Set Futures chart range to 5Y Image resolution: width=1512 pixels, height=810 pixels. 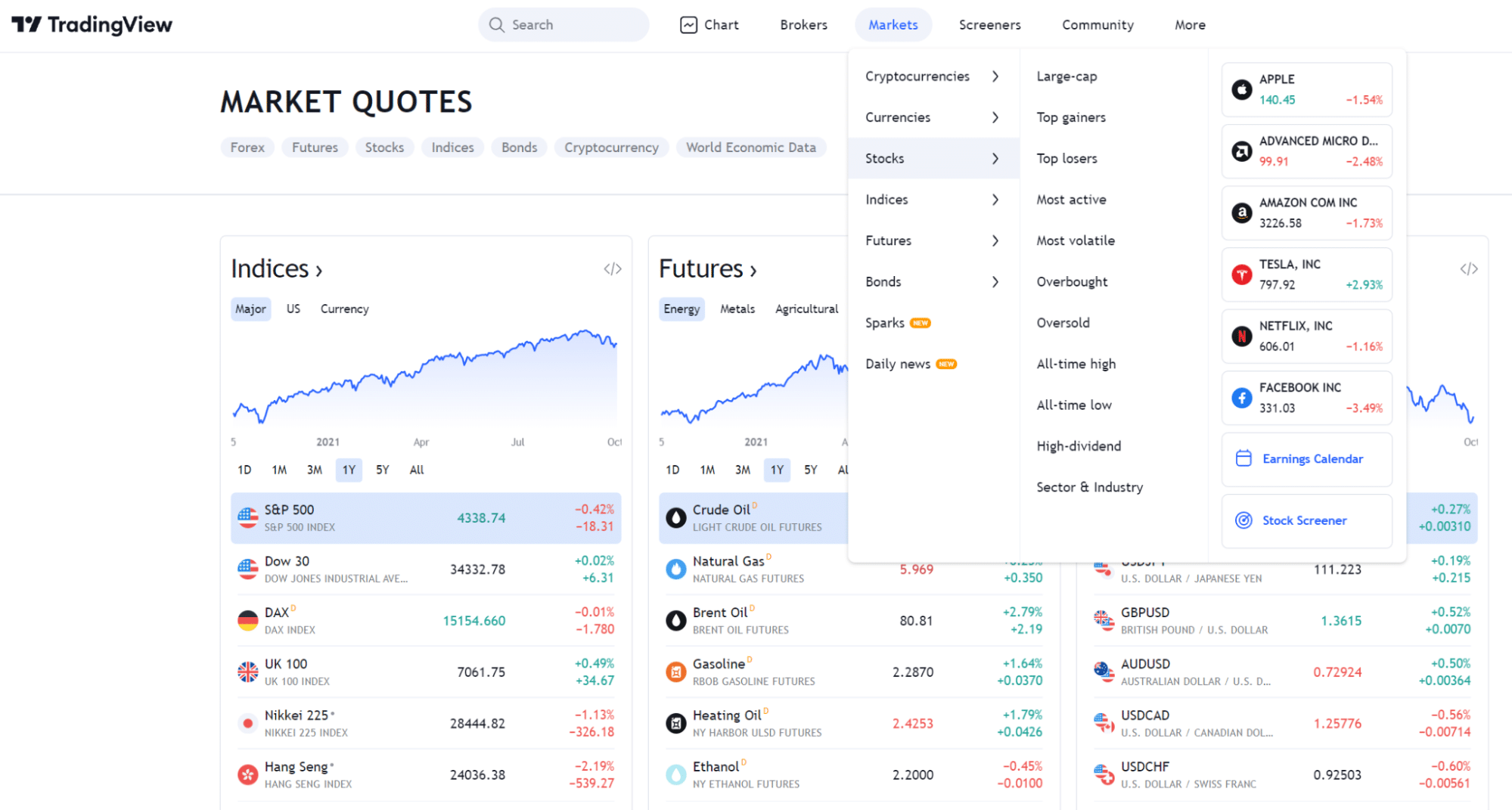click(x=811, y=470)
